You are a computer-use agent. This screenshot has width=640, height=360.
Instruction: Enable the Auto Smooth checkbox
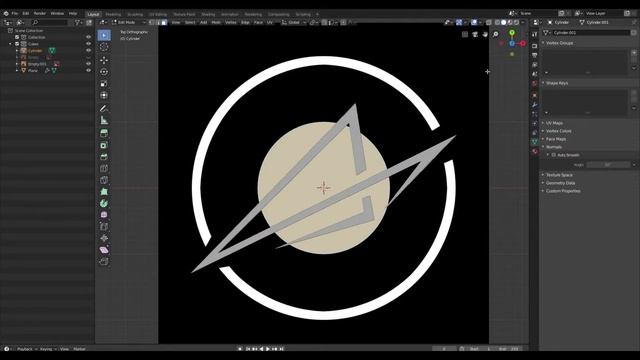[553, 155]
